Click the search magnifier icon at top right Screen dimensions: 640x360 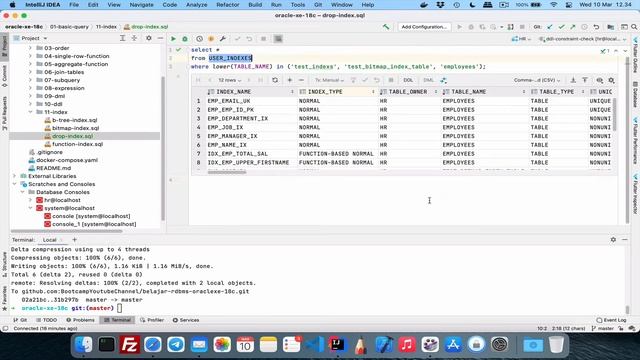click(634, 27)
